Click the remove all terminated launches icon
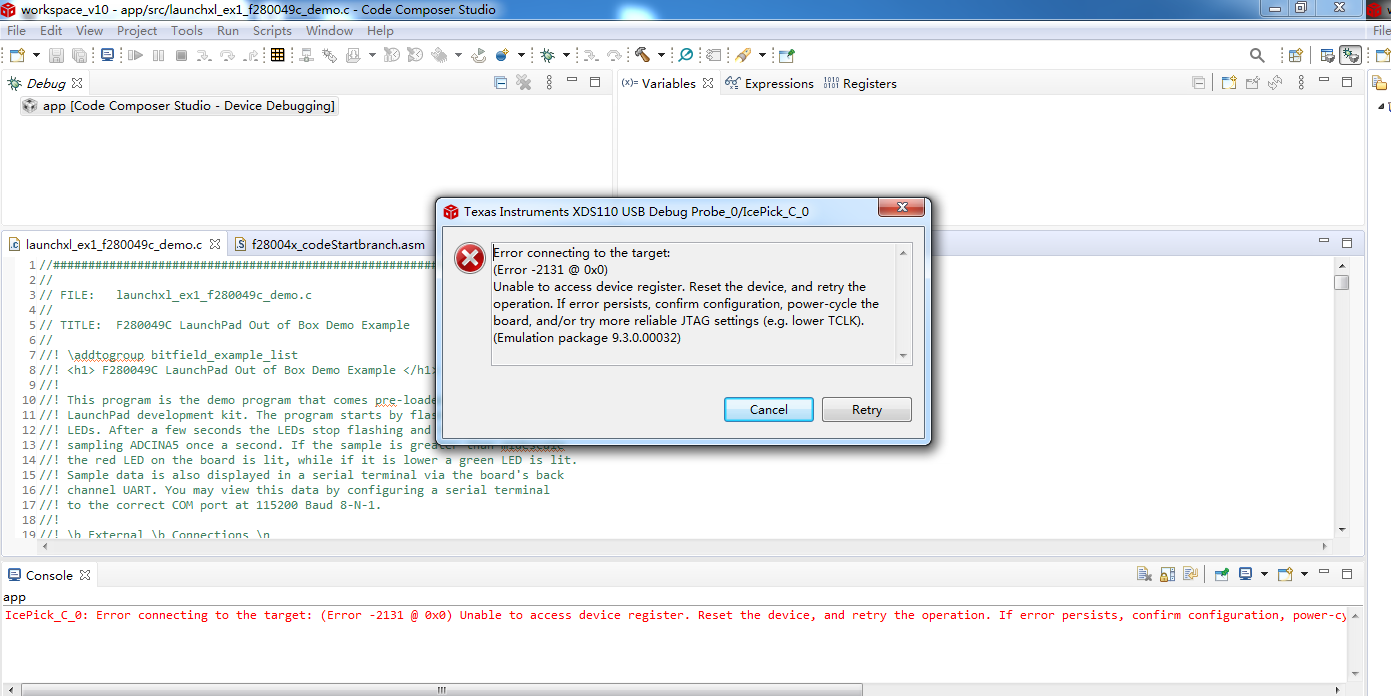The width and height of the screenshot is (1391, 696). click(x=523, y=83)
